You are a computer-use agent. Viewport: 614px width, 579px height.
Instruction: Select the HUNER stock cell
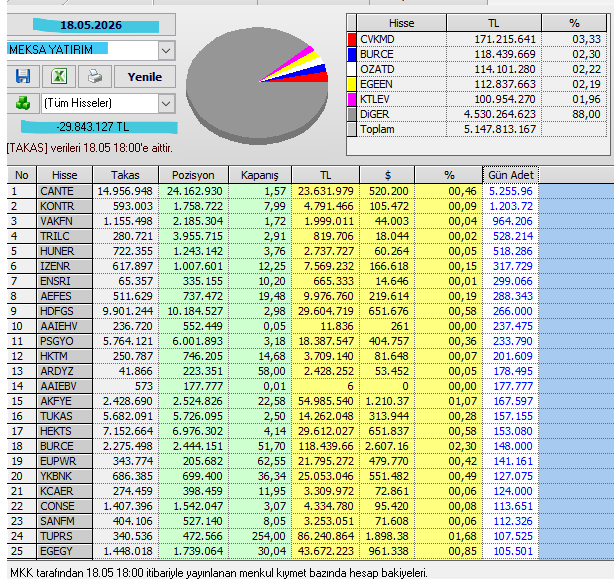(x=65, y=251)
